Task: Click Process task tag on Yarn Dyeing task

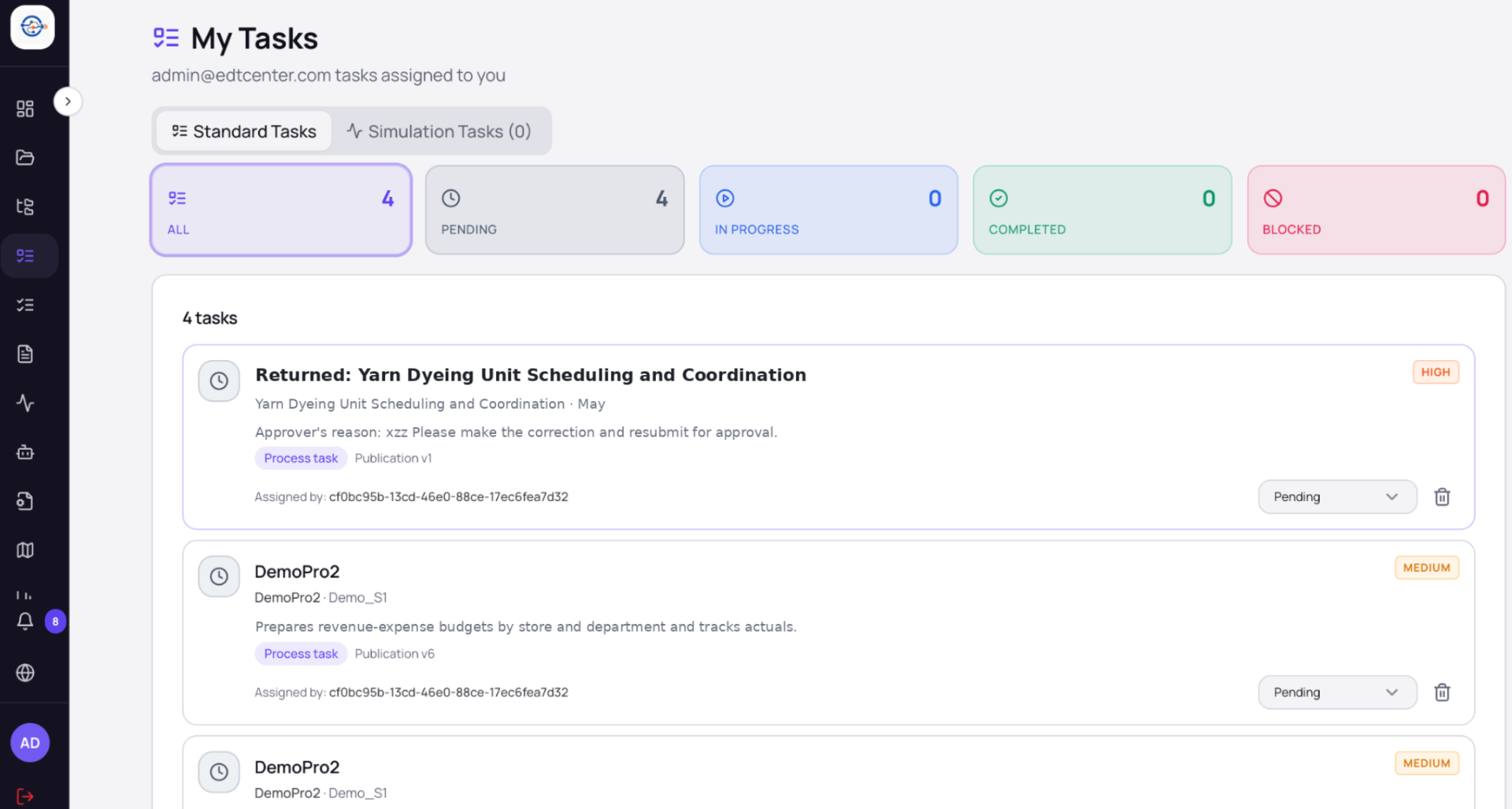Action: 301,458
